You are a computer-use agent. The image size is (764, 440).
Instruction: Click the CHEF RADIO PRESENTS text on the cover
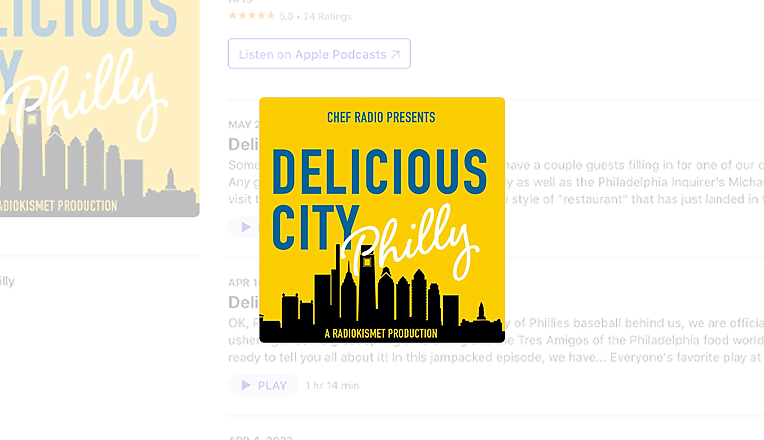[381, 117]
